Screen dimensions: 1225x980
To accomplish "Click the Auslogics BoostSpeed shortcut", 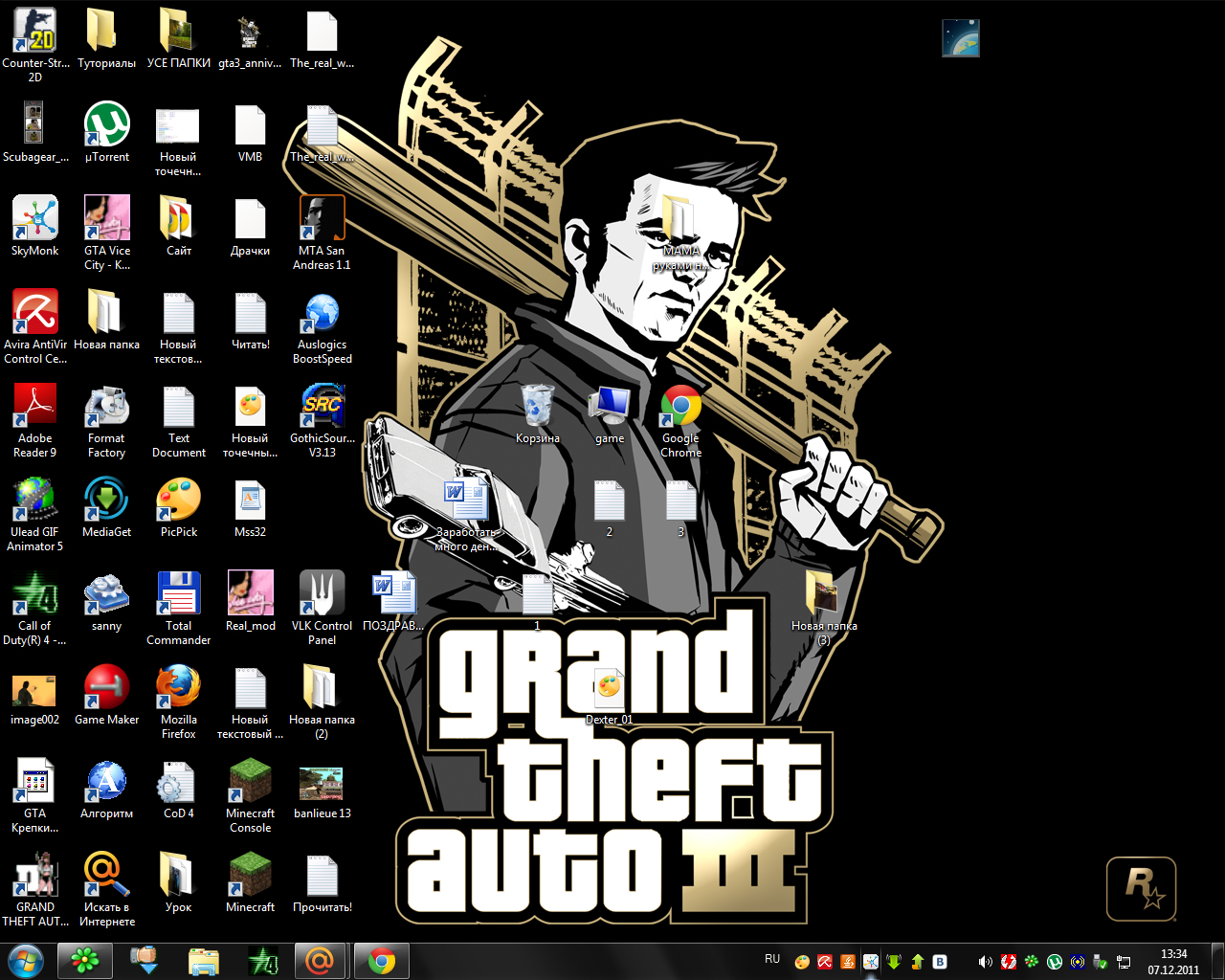I will click(322, 313).
